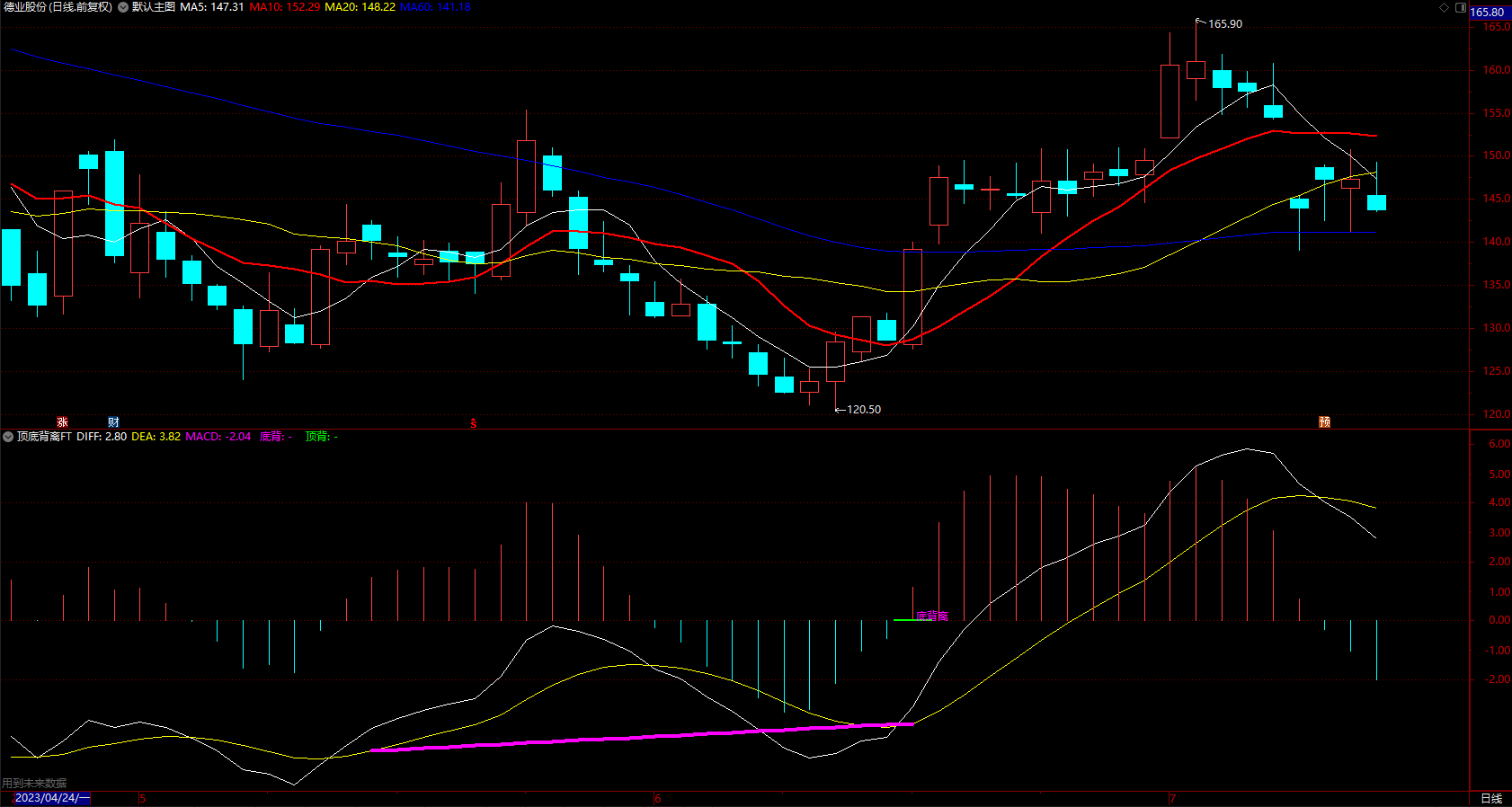Select the MA60: 141.18 indicator label
1512x807 pixels.
tap(435, 7)
